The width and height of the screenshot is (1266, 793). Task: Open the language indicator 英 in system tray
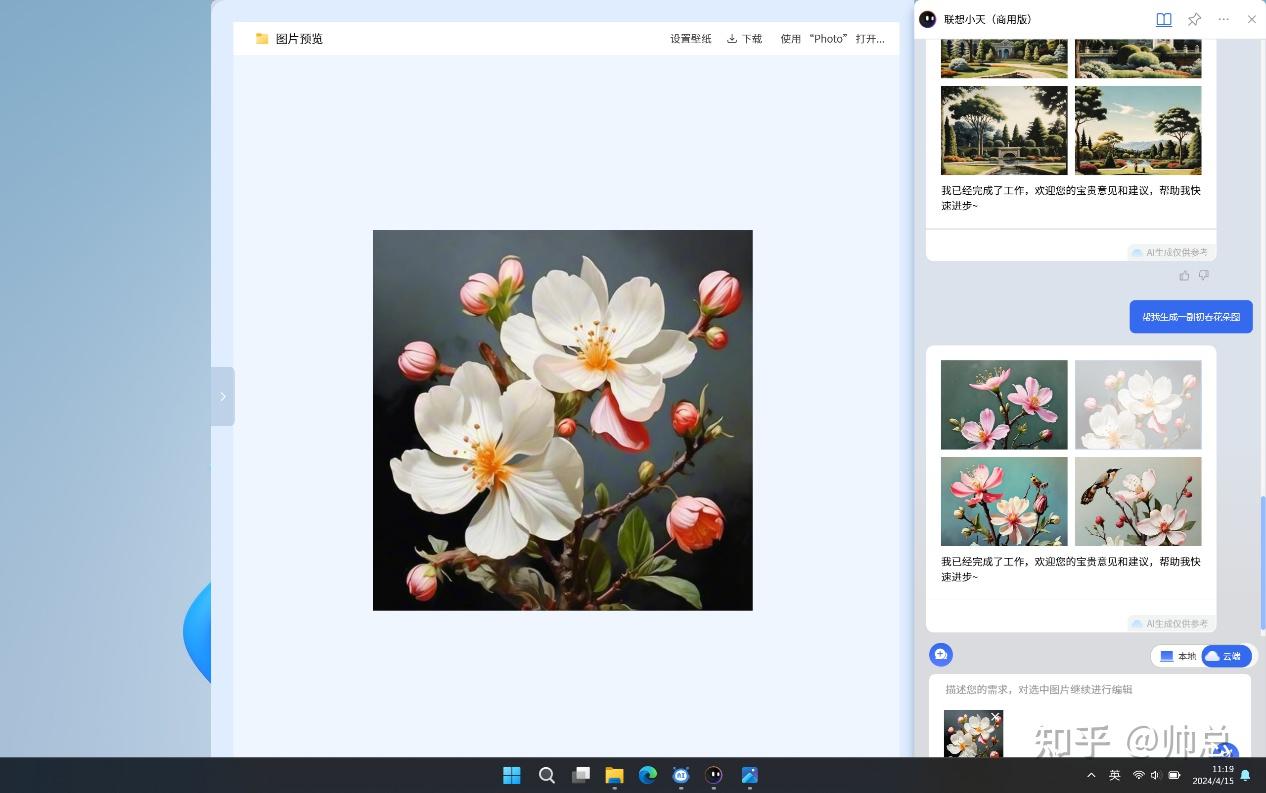point(1114,775)
